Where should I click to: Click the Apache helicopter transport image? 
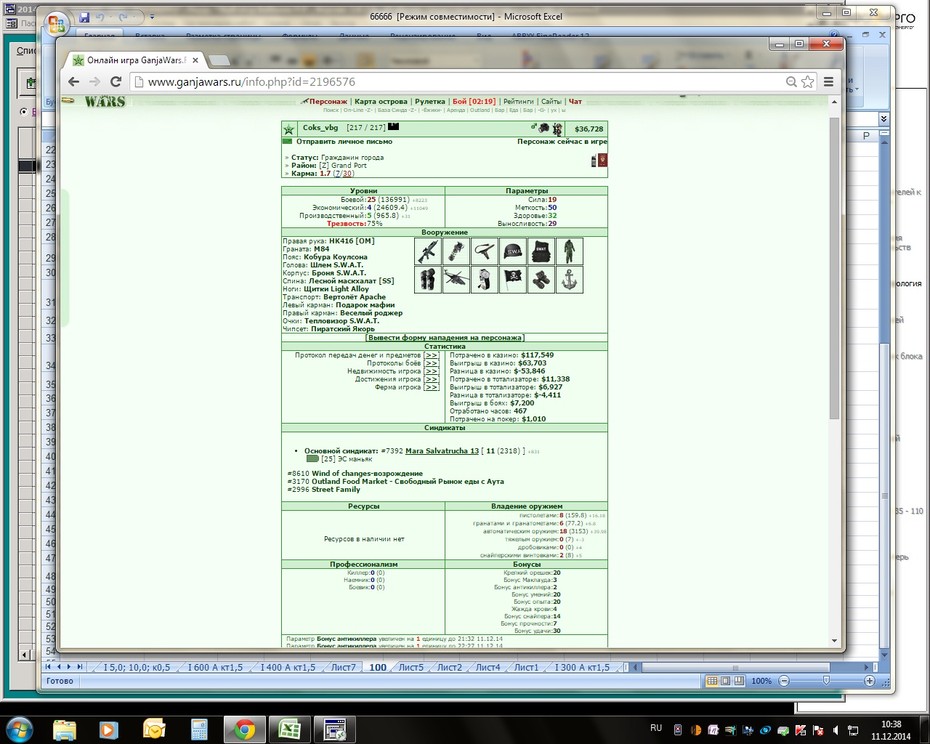(x=456, y=279)
